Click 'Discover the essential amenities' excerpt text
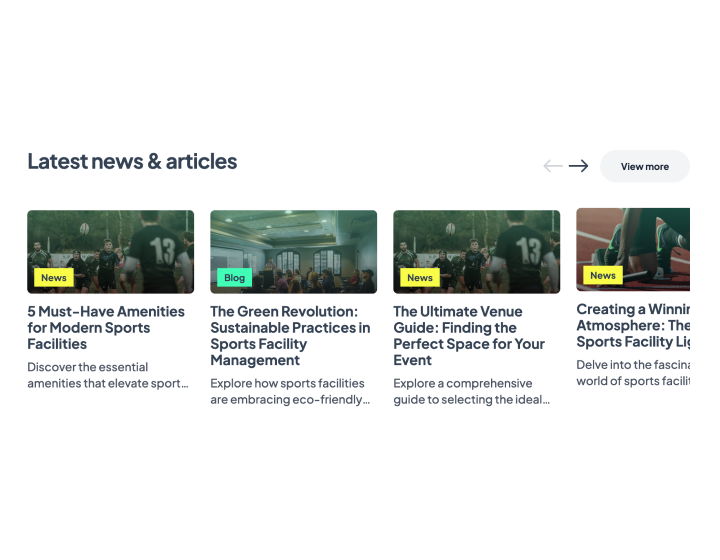 click(x=108, y=375)
